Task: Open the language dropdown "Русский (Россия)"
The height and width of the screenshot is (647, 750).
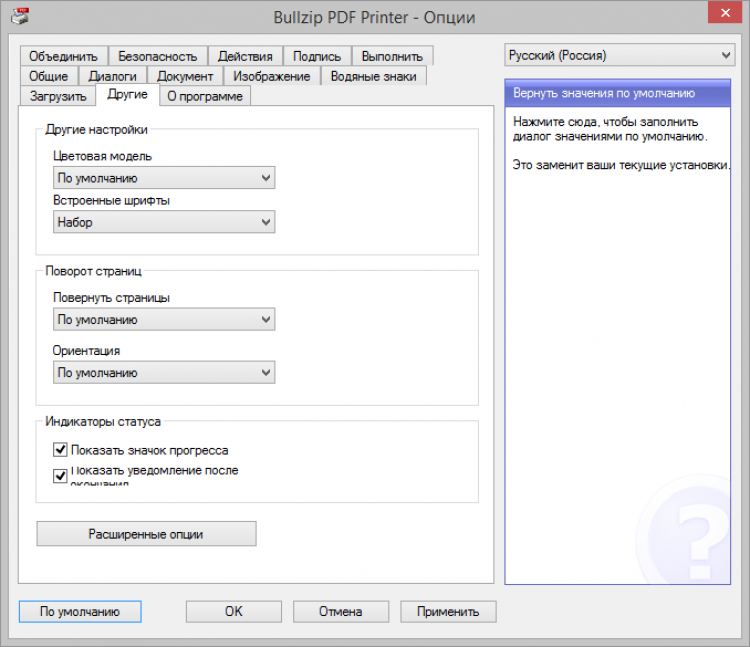Action: (619, 55)
